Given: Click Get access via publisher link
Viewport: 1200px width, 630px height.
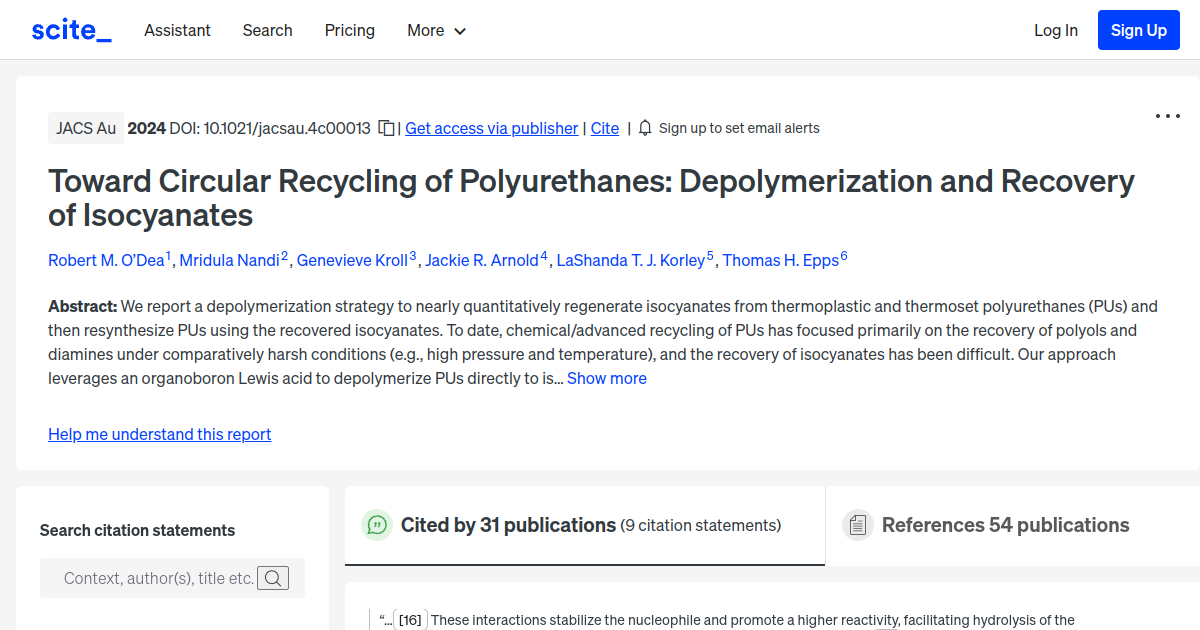Looking at the screenshot, I should (491, 128).
